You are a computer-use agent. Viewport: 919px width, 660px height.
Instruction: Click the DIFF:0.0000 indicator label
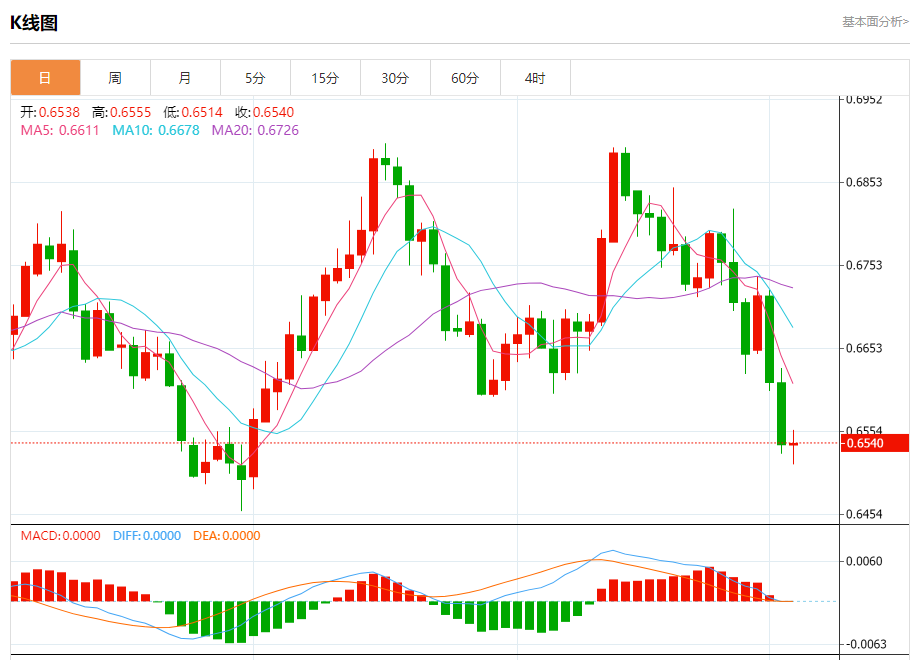(147, 536)
